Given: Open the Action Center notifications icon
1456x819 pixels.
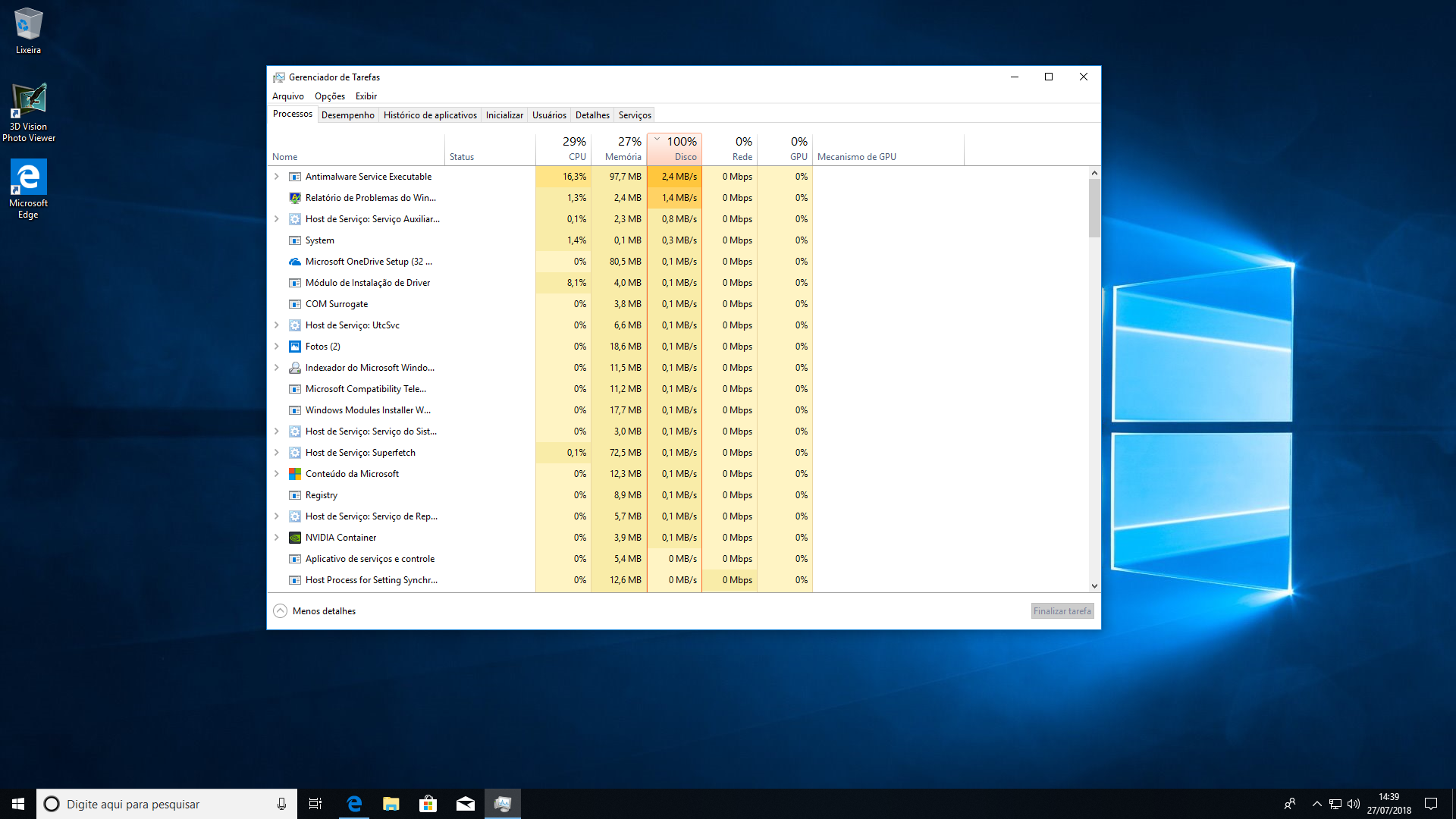Looking at the screenshot, I should click(1431, 804).
